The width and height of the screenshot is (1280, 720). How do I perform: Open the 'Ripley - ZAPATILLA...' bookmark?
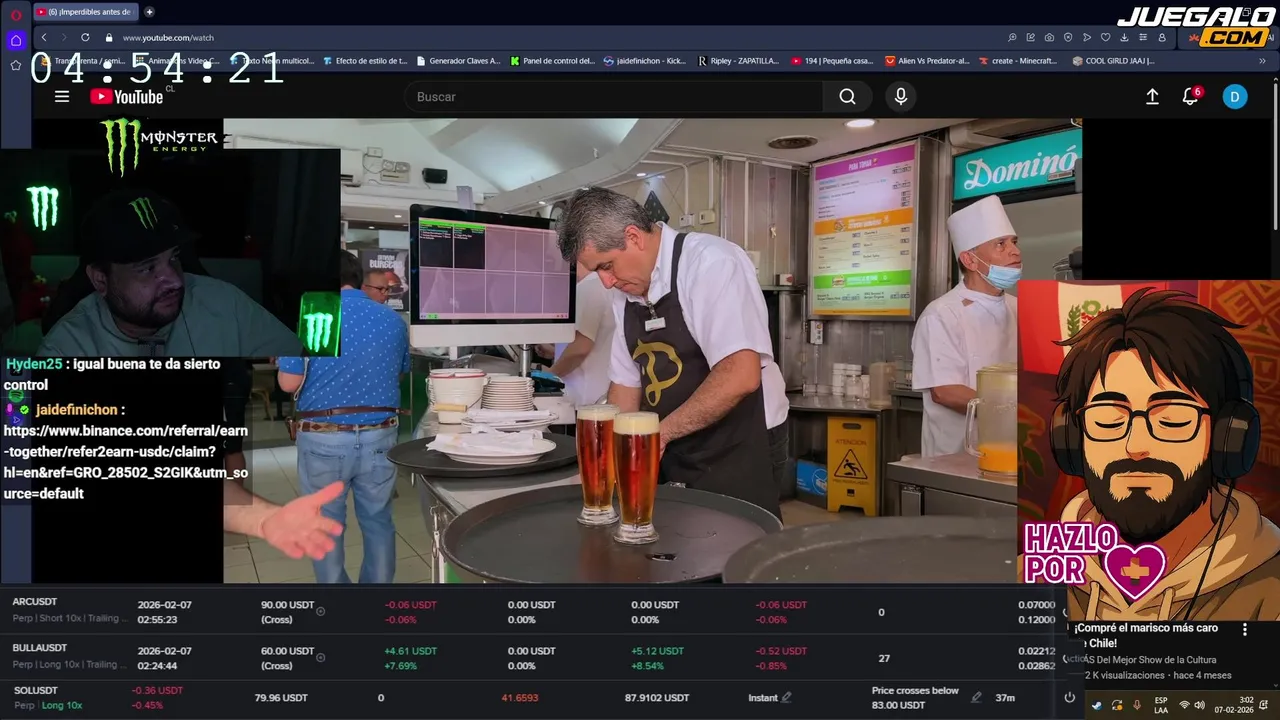pos(738,60)
